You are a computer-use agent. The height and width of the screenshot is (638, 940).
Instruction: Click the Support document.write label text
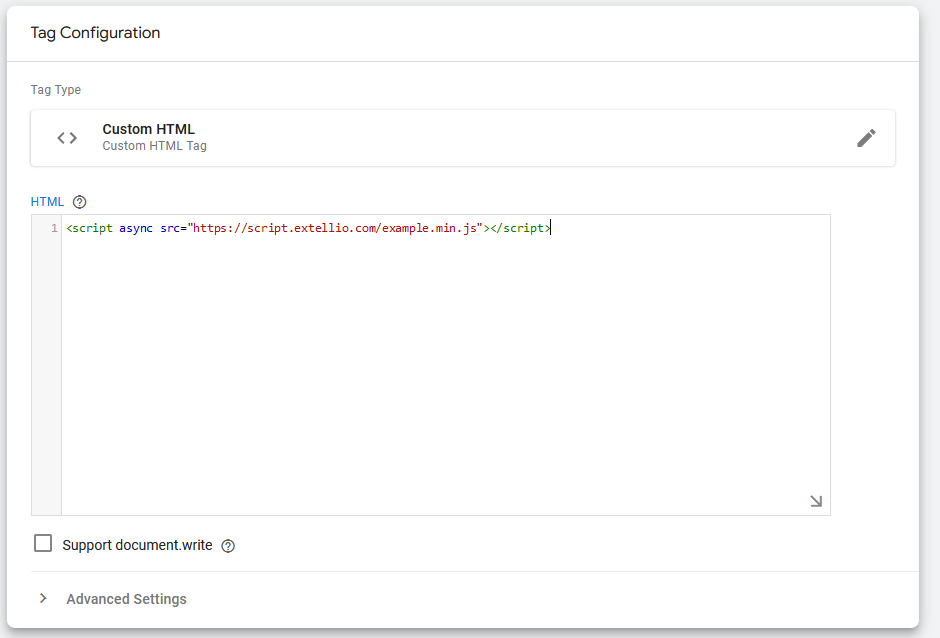tap(137, 545)
